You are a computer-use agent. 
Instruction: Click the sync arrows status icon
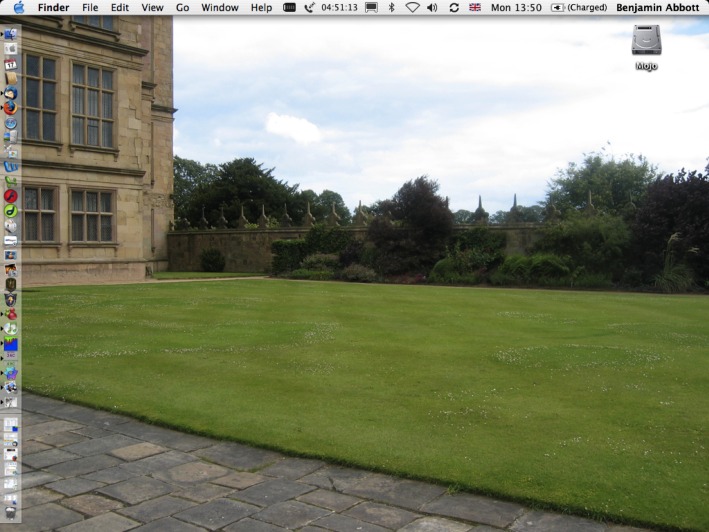tap(454, 7)
